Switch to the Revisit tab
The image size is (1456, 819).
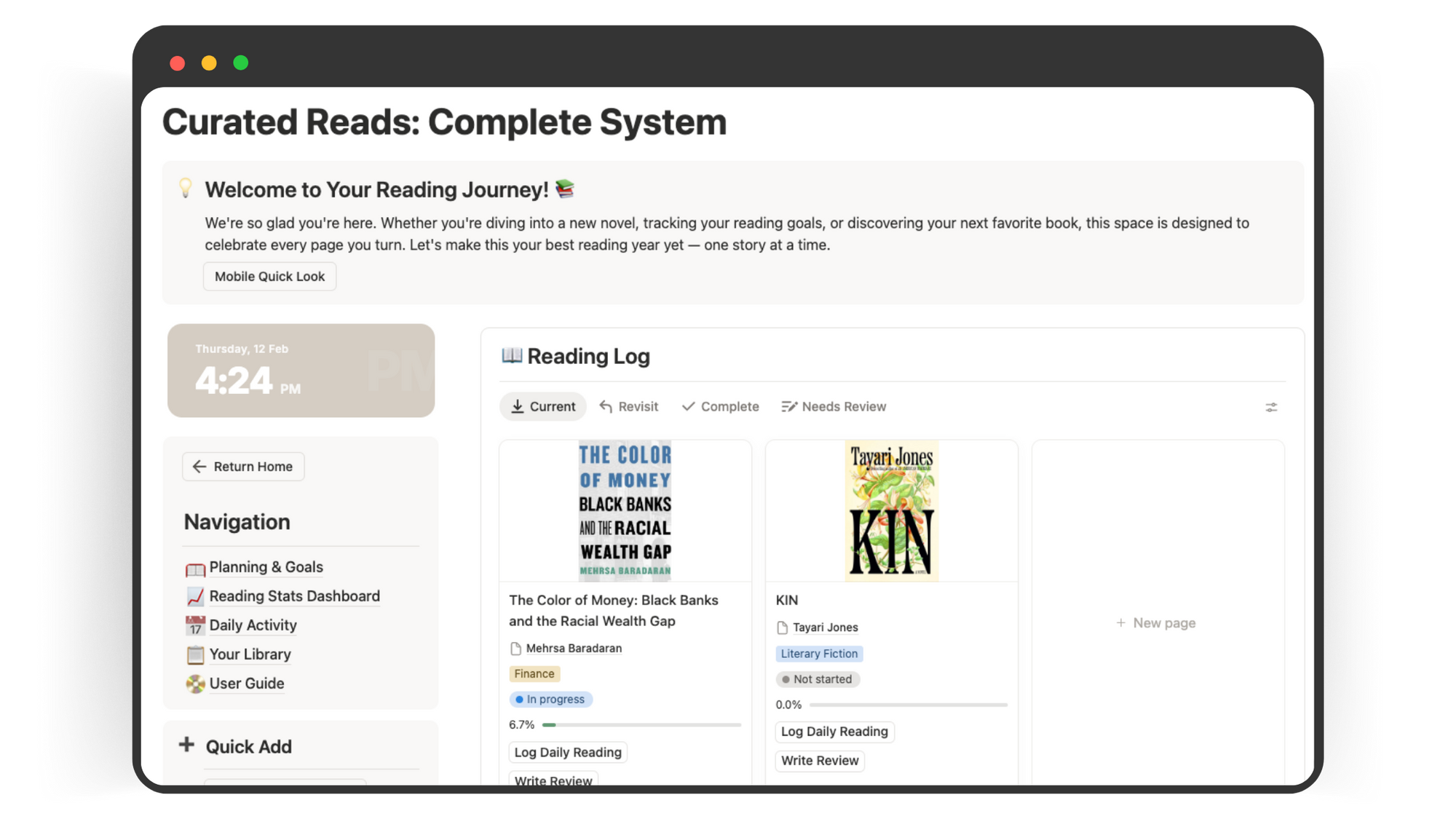(x=629, y=407)
